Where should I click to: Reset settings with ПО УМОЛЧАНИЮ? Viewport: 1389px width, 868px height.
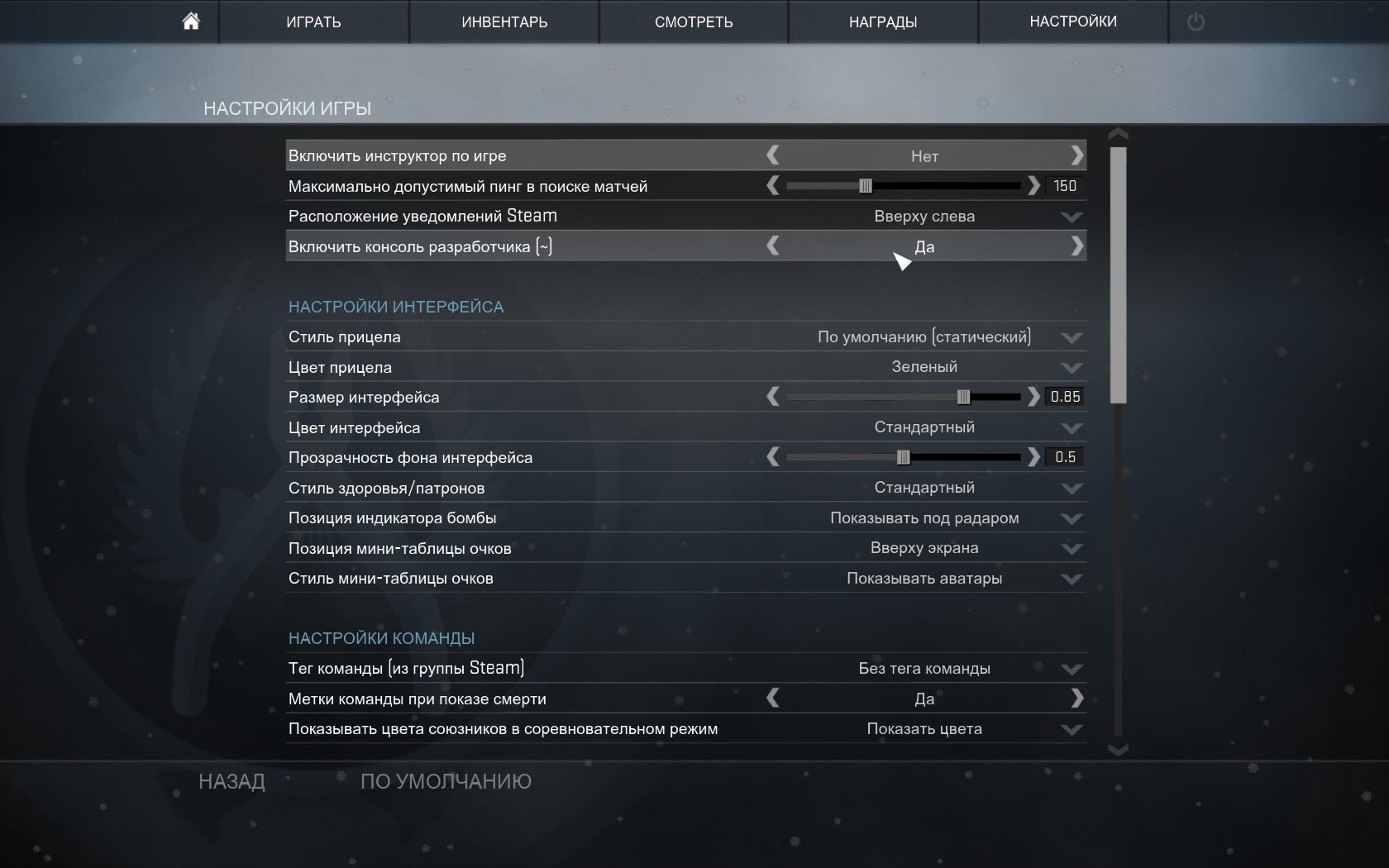(446, 781)
